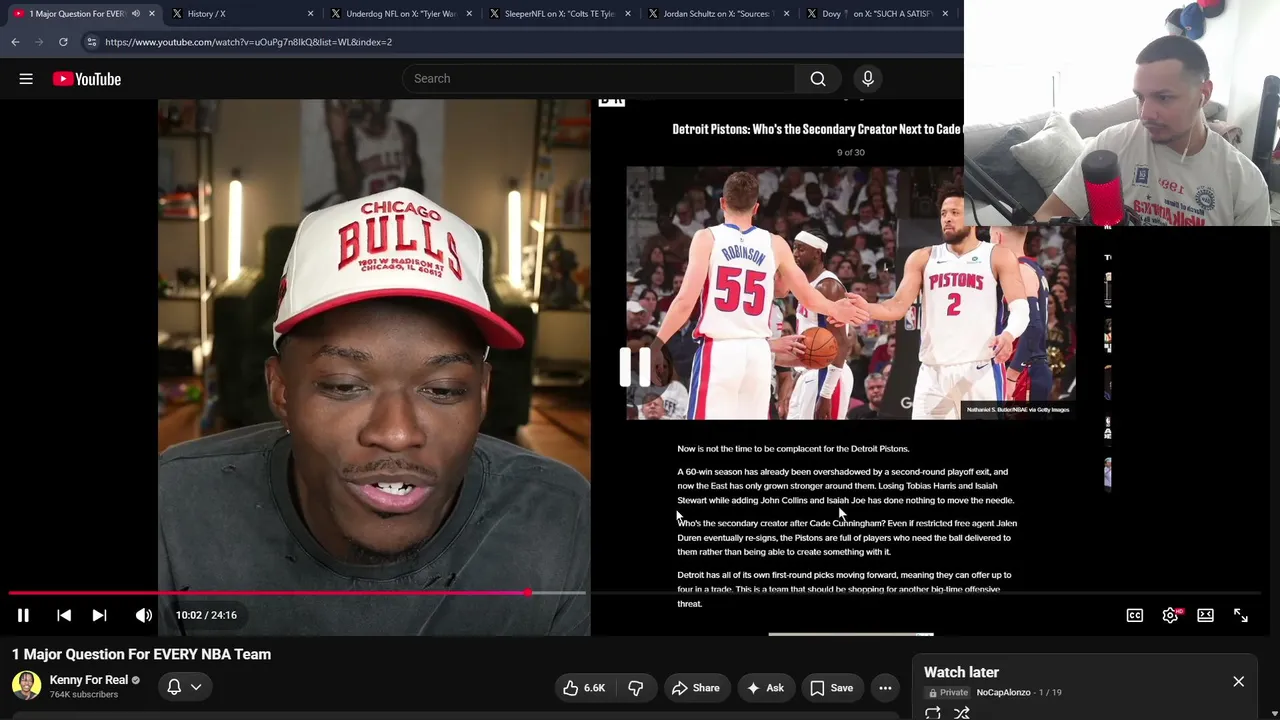1280x720 pixels.
Task: Click the Watch later playlist title
Action: 961,673
